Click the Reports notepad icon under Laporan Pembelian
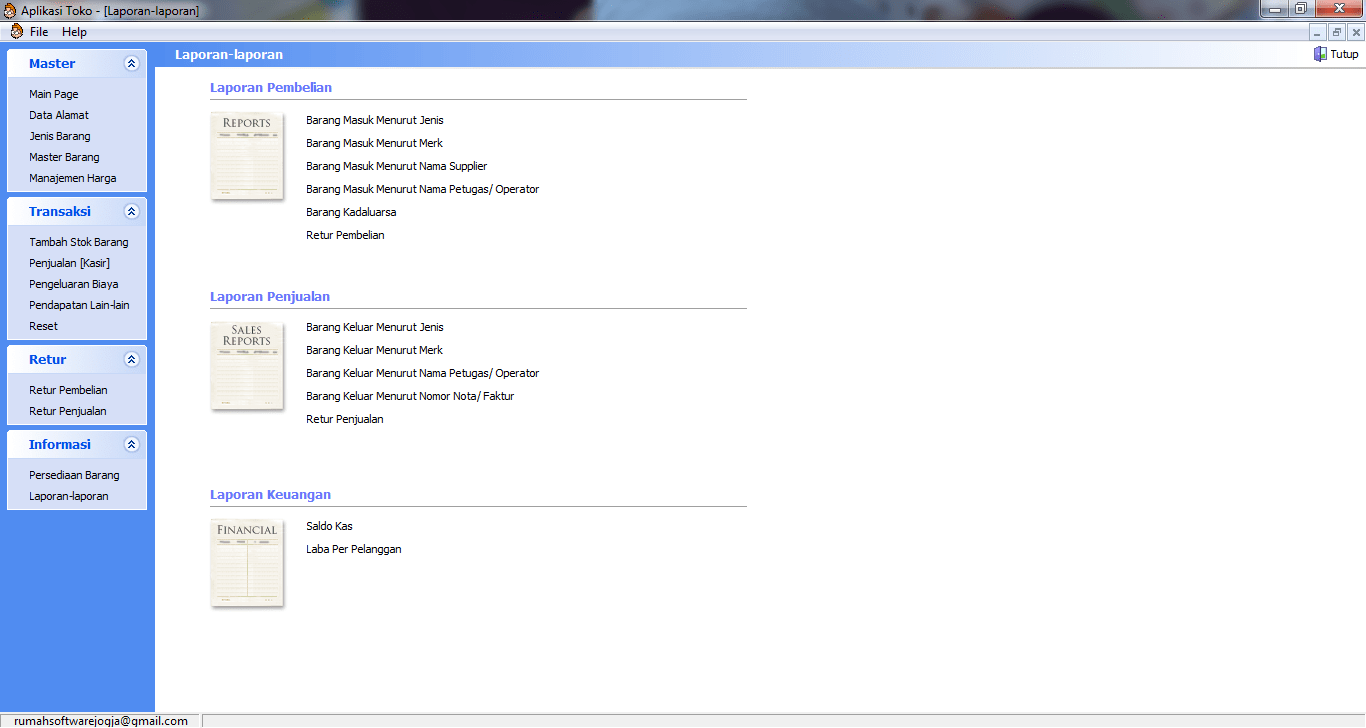This screenshot has height=728, width=1366. (247, 156)
